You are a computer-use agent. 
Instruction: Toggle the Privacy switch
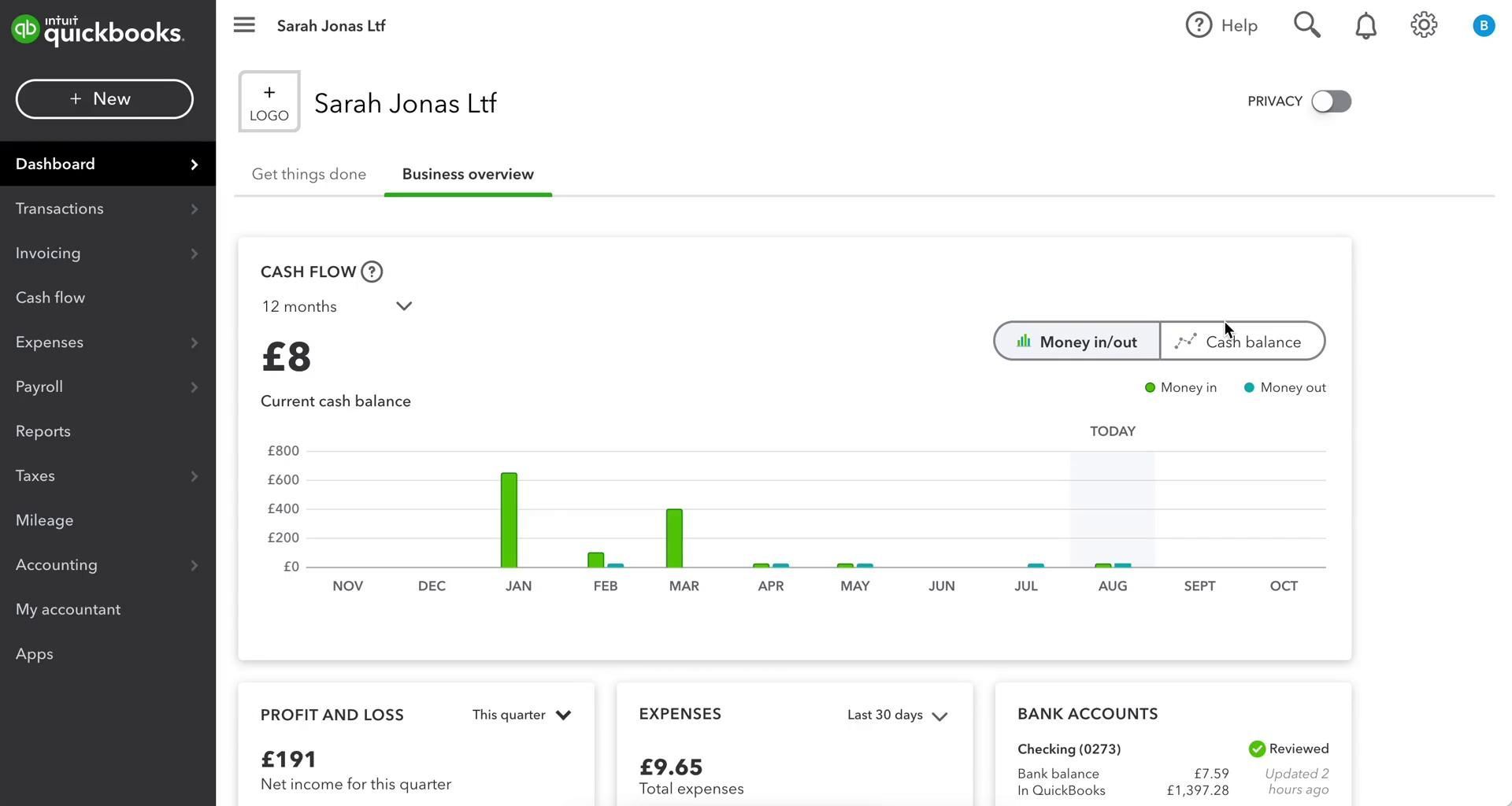(1331, 102)
